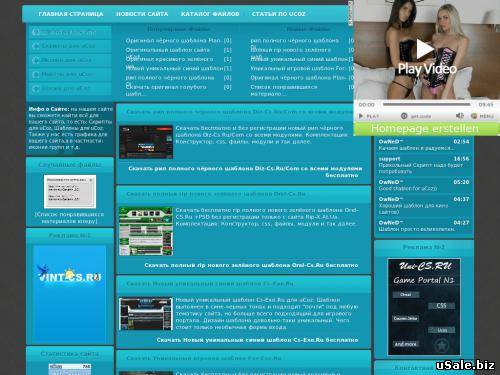Screen dimensions: 500x375
Task: Open the green Onil-Cs.Ru template thumbnail
Action: tap(146, 231)
